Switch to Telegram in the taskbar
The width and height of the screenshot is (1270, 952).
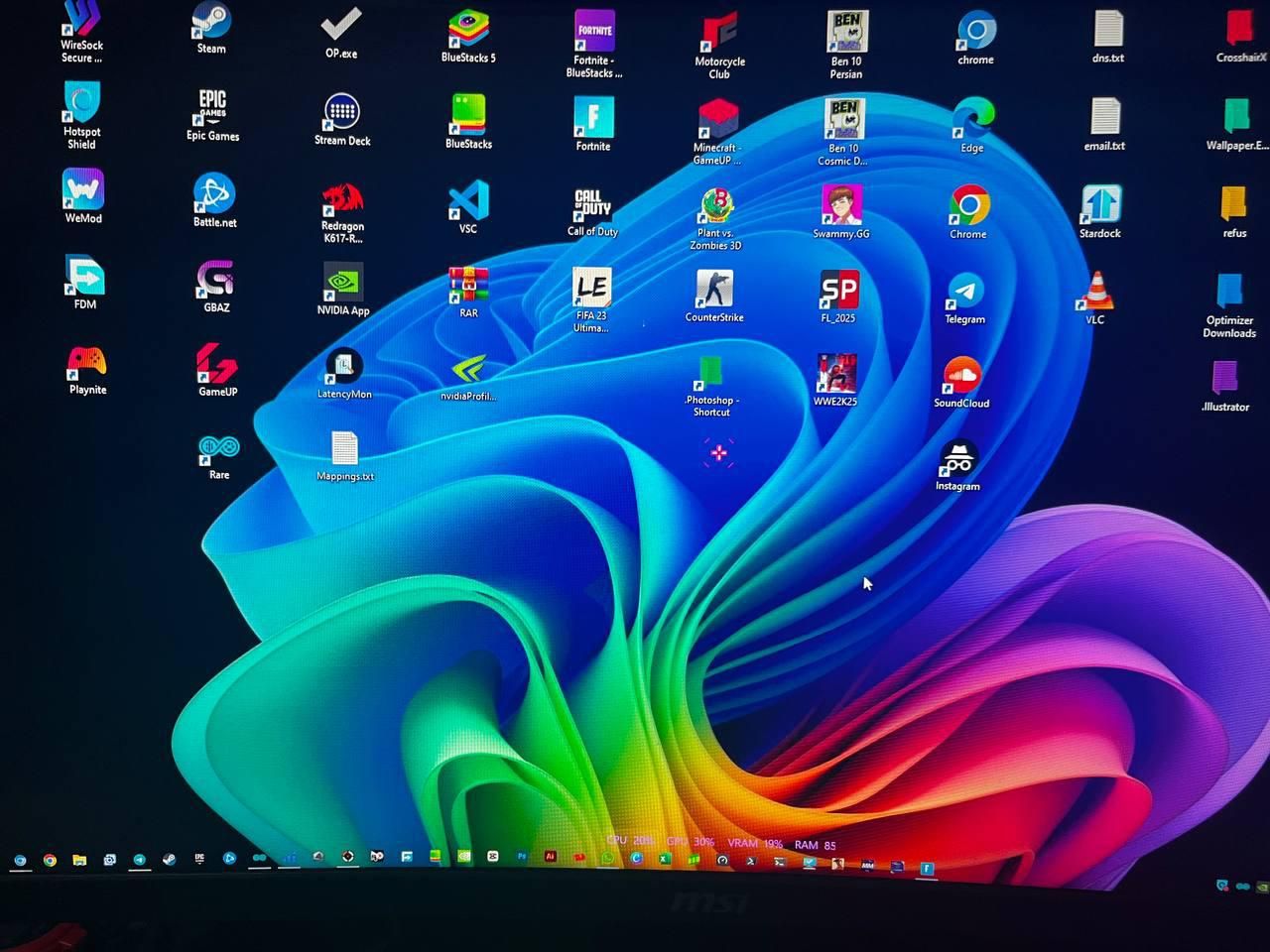(x=140, y=860)
